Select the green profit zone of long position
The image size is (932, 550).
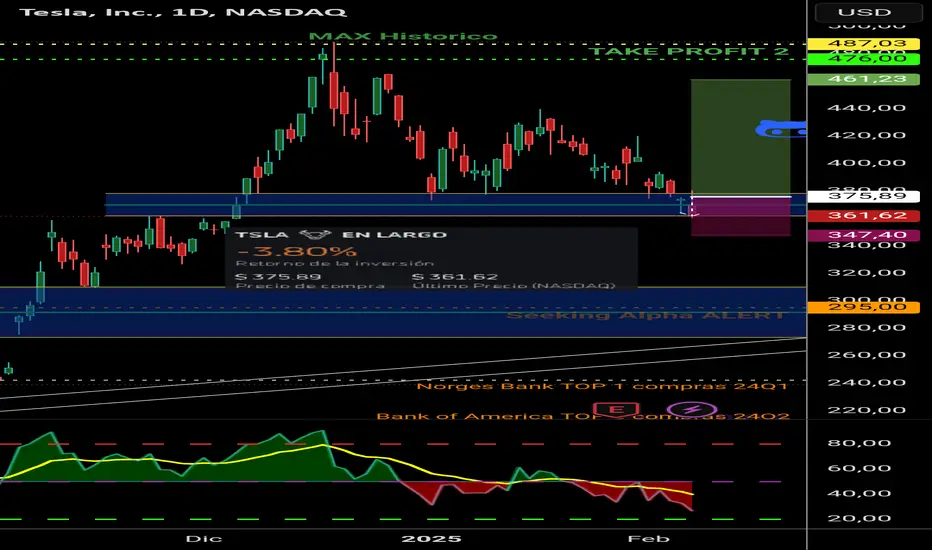pyautogui.click(x=741, y=137)
